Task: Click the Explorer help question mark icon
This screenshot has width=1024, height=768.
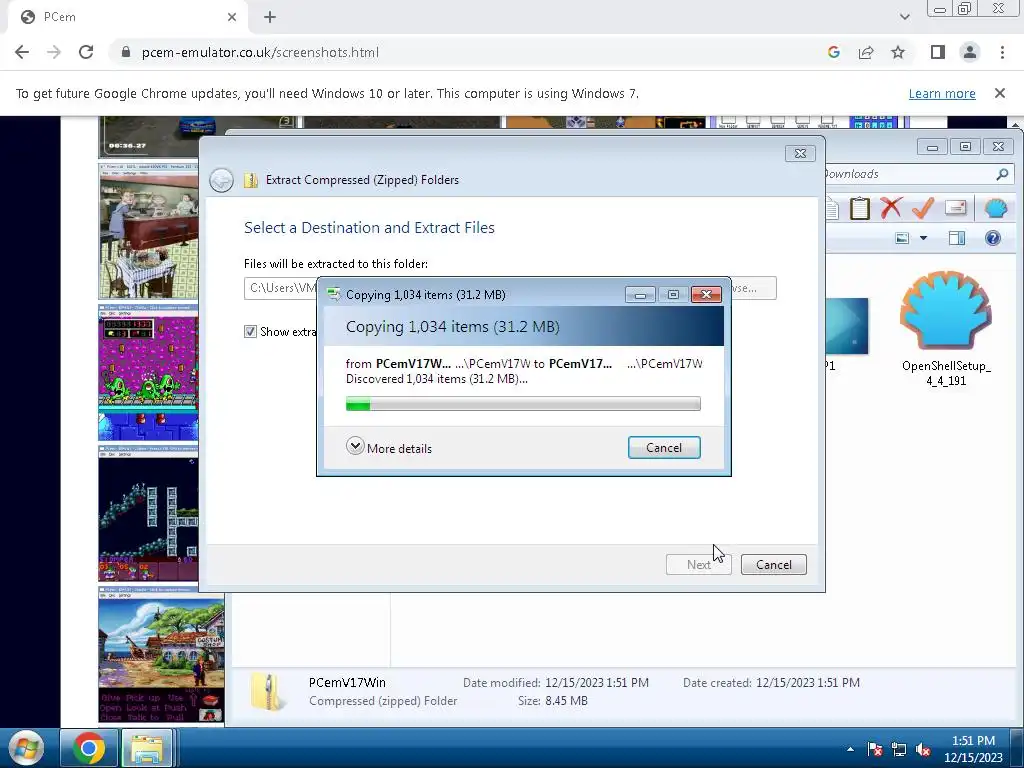Action: click(x=993, y=238)
